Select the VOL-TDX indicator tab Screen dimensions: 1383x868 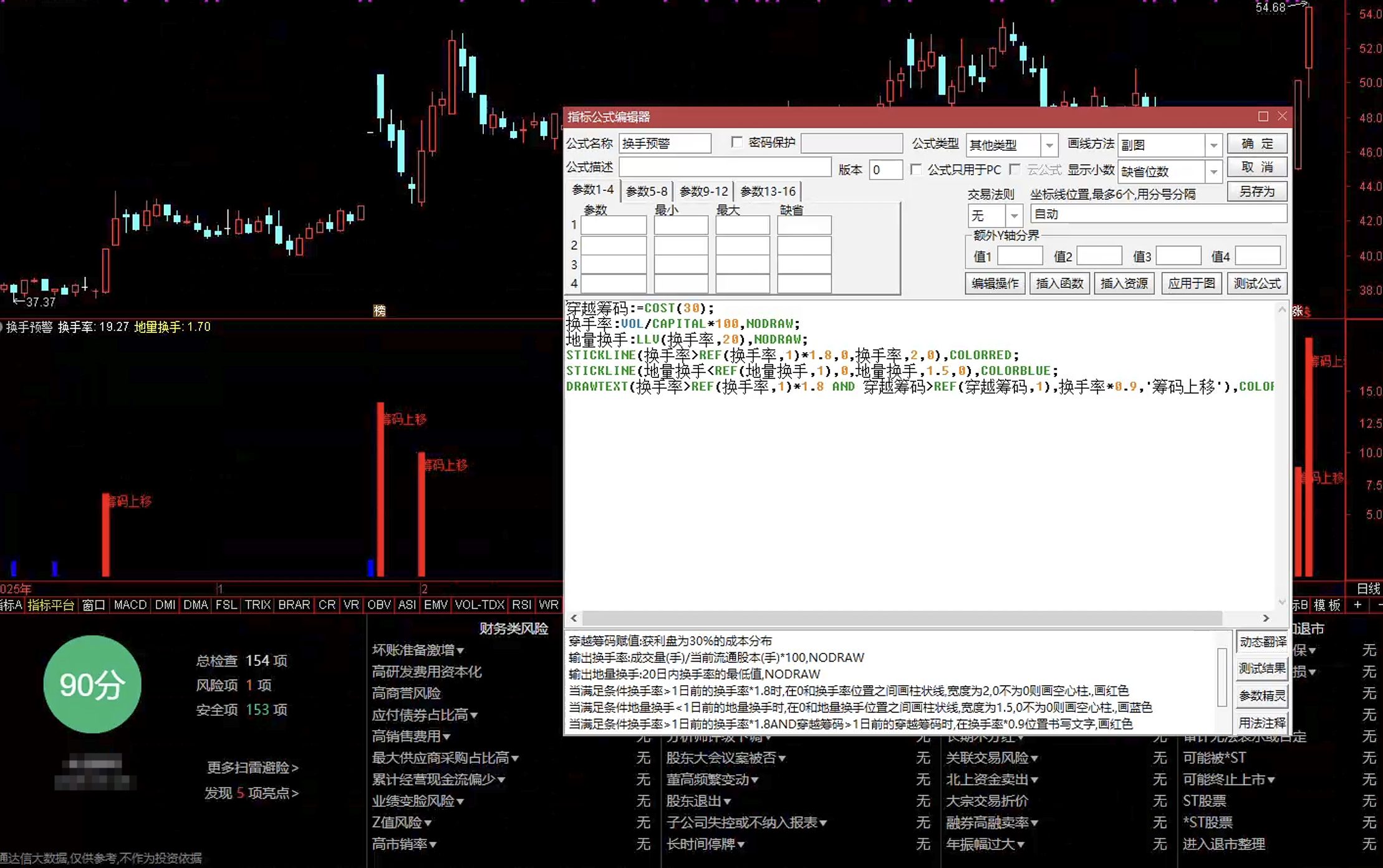(479, 605)
